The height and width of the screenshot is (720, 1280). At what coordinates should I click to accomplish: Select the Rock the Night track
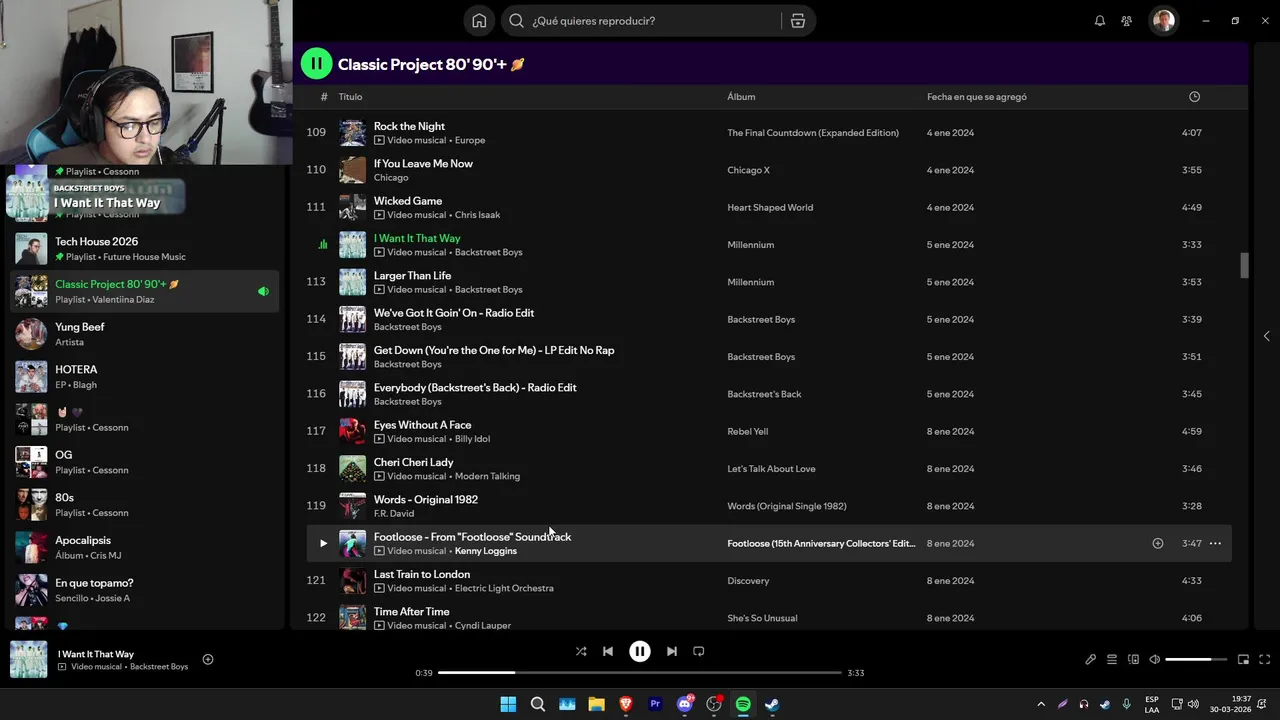[409, 126]
